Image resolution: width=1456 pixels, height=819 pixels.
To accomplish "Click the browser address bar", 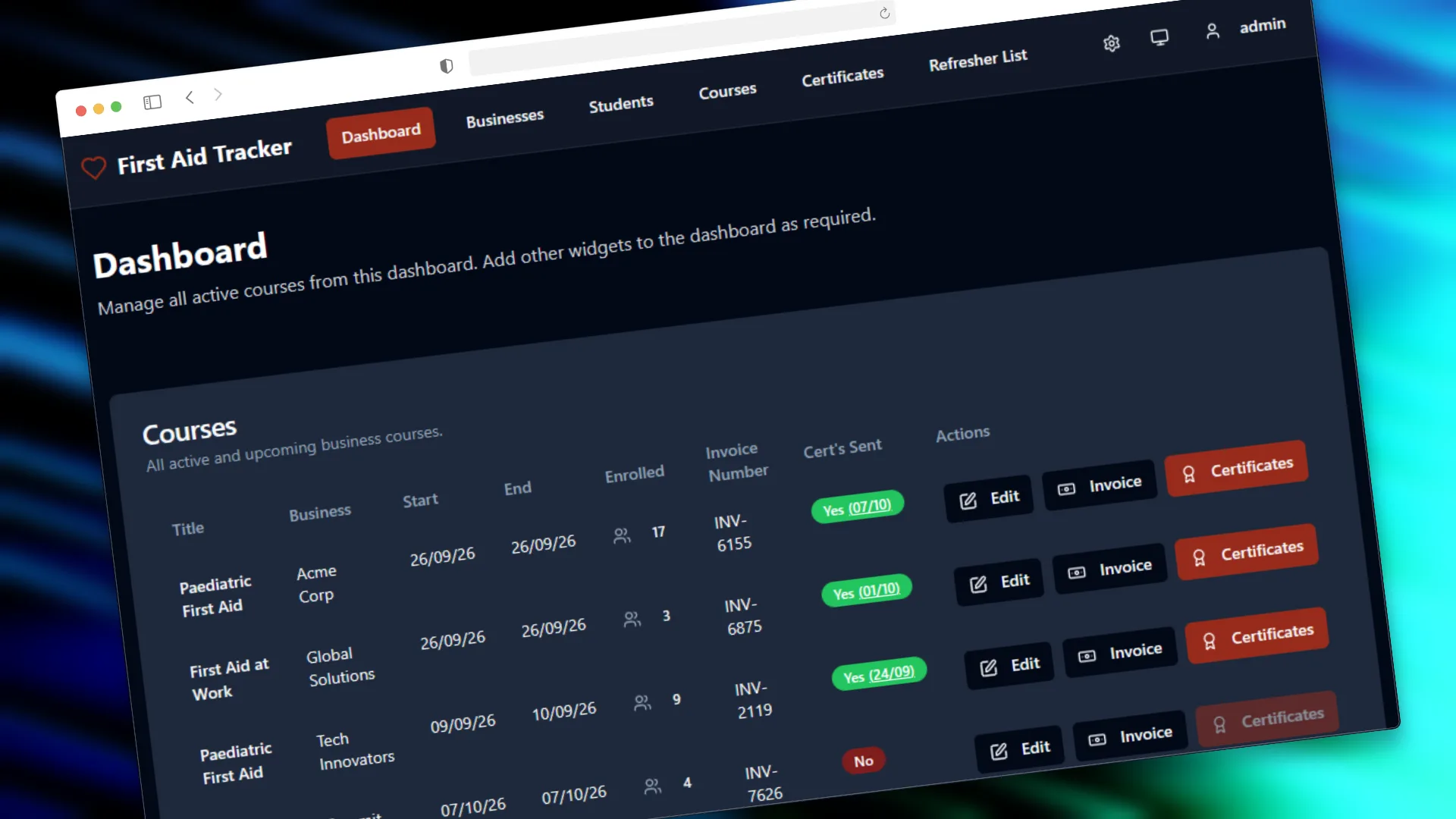I will point(682,38).
